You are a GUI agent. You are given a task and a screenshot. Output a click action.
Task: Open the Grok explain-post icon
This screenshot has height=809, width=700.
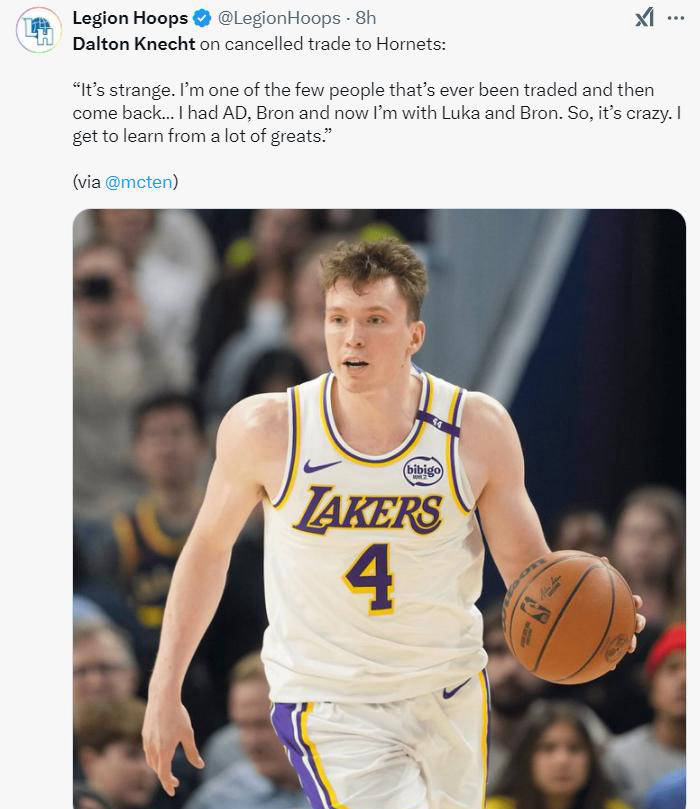click(644, 18)
